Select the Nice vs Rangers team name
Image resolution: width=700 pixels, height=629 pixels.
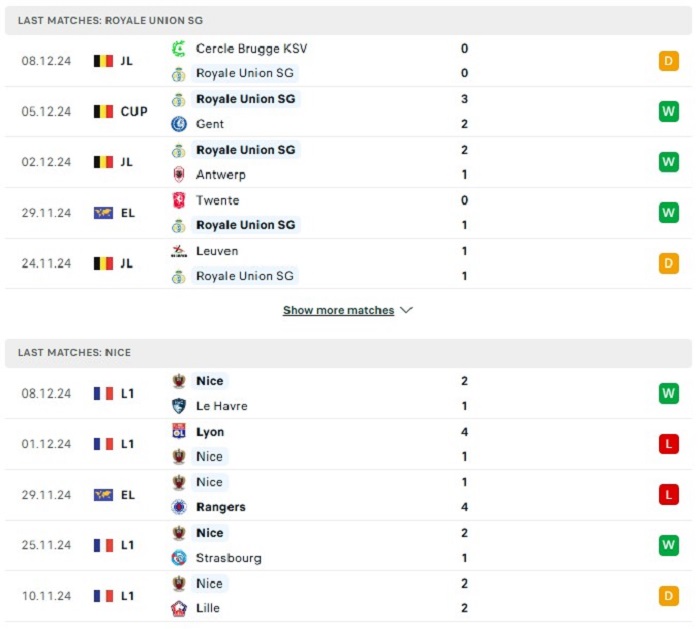tap(221, 507)
